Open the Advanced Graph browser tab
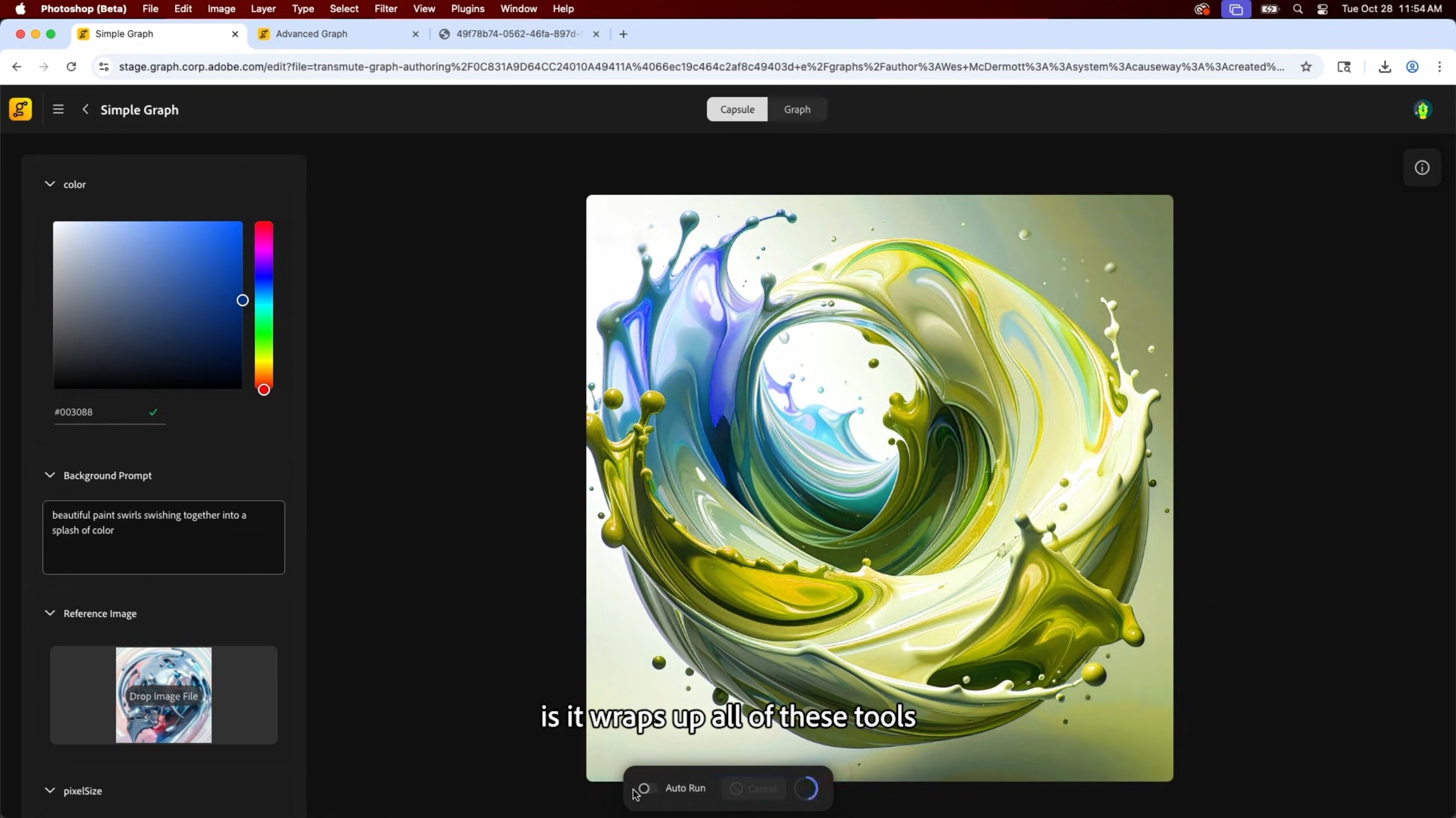1456x818 pixels. [x=311, y=34]
